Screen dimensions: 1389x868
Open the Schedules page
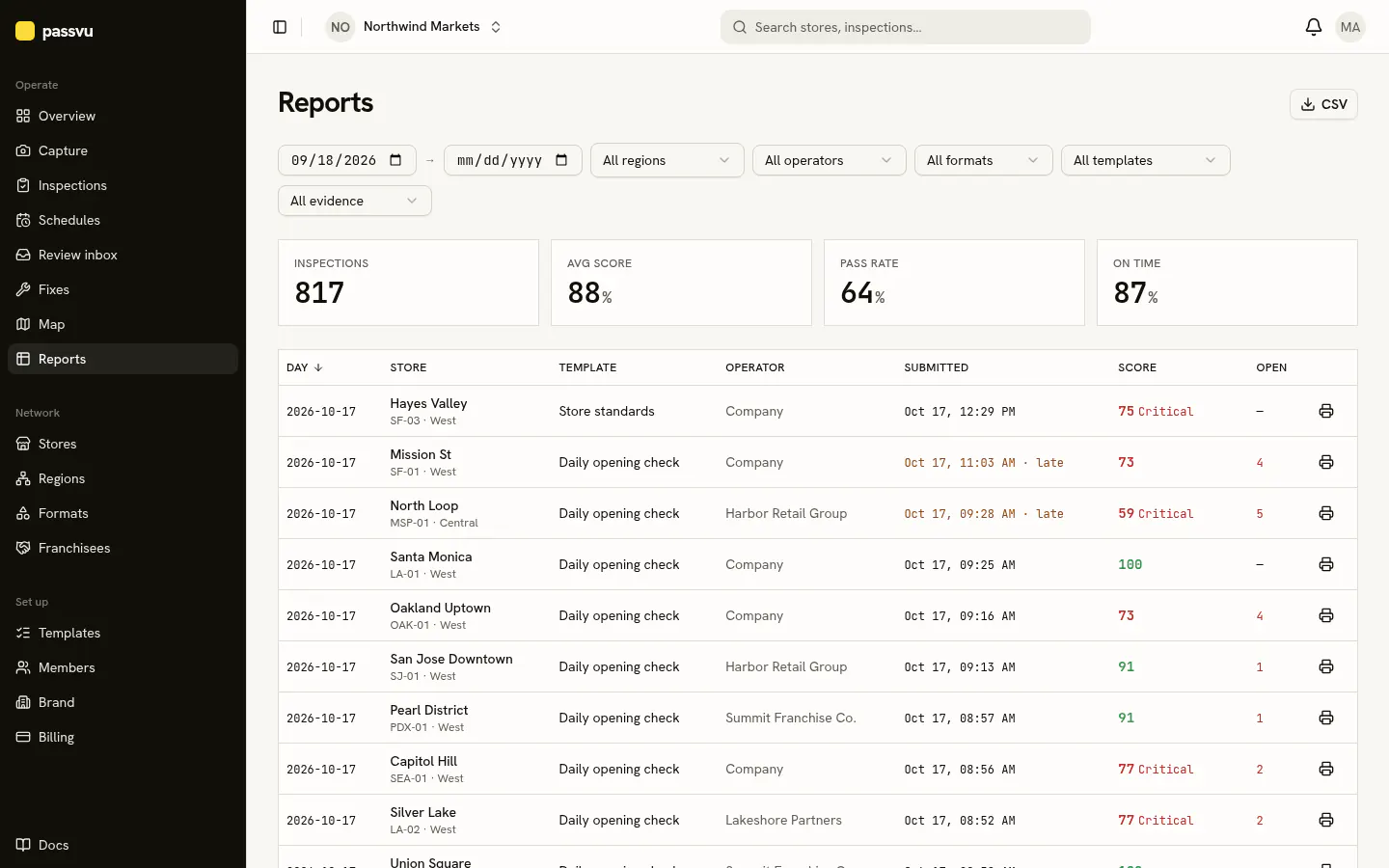pos(123,220)
